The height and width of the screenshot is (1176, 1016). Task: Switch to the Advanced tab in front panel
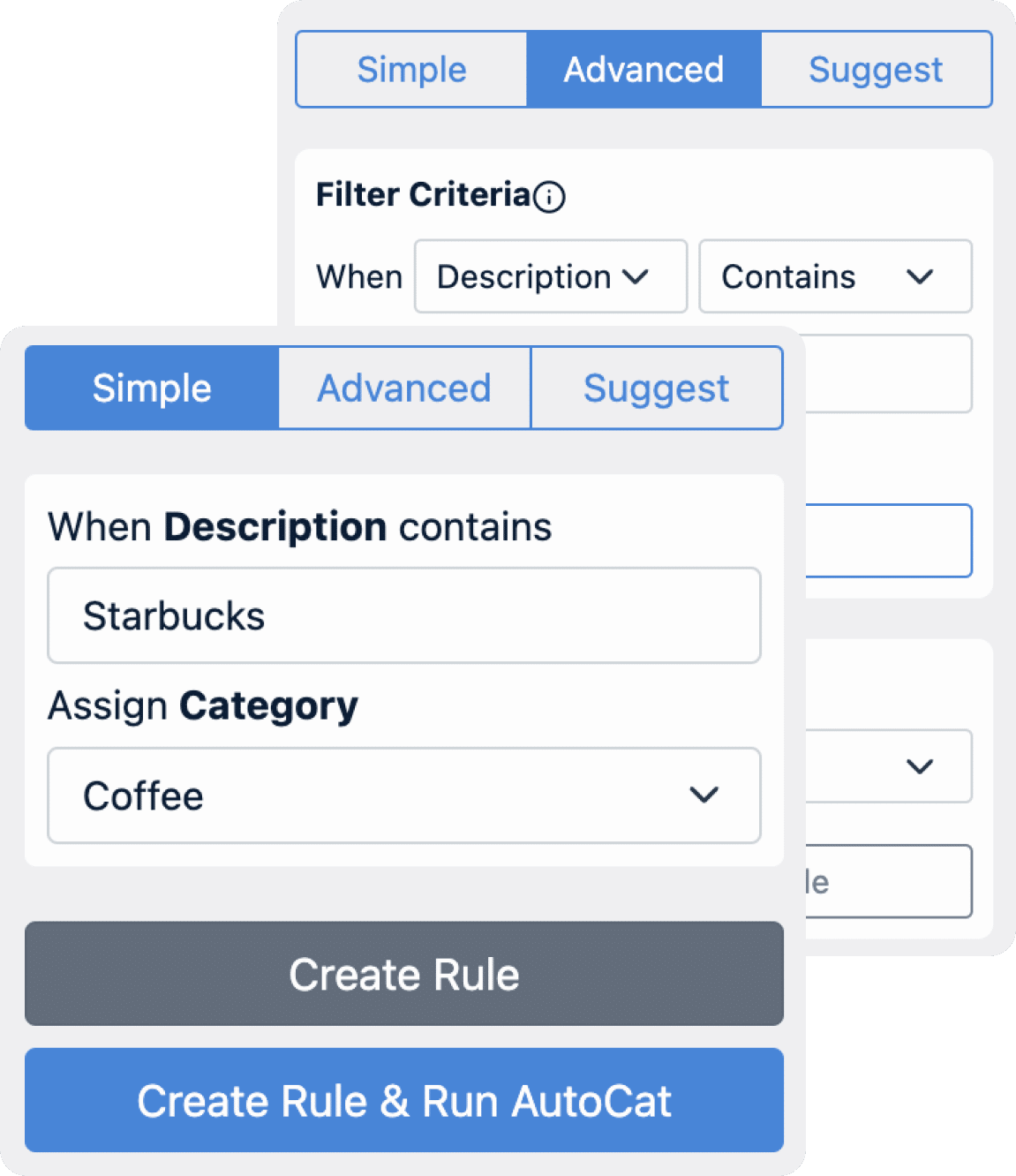pyautogui.click(x=404, y=388)
